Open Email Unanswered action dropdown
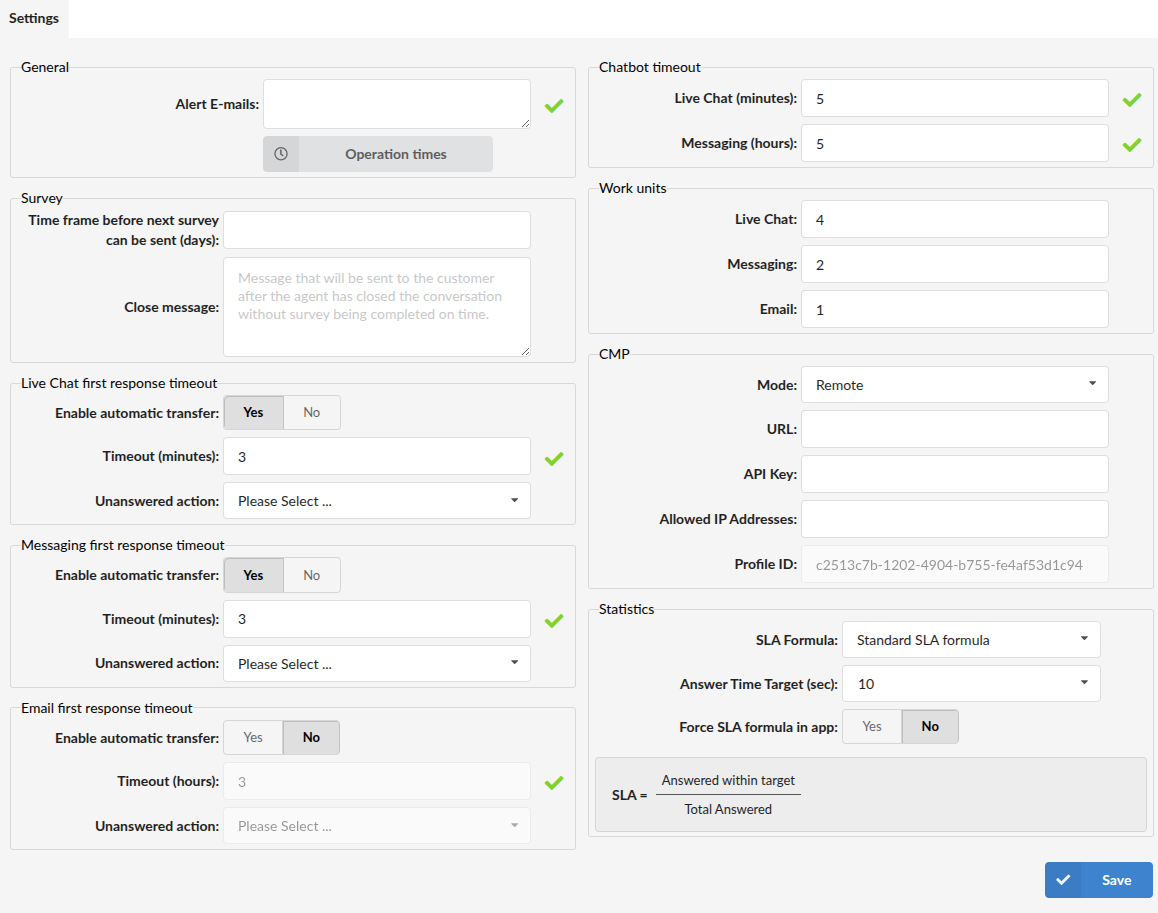 [x=377, y=826]
